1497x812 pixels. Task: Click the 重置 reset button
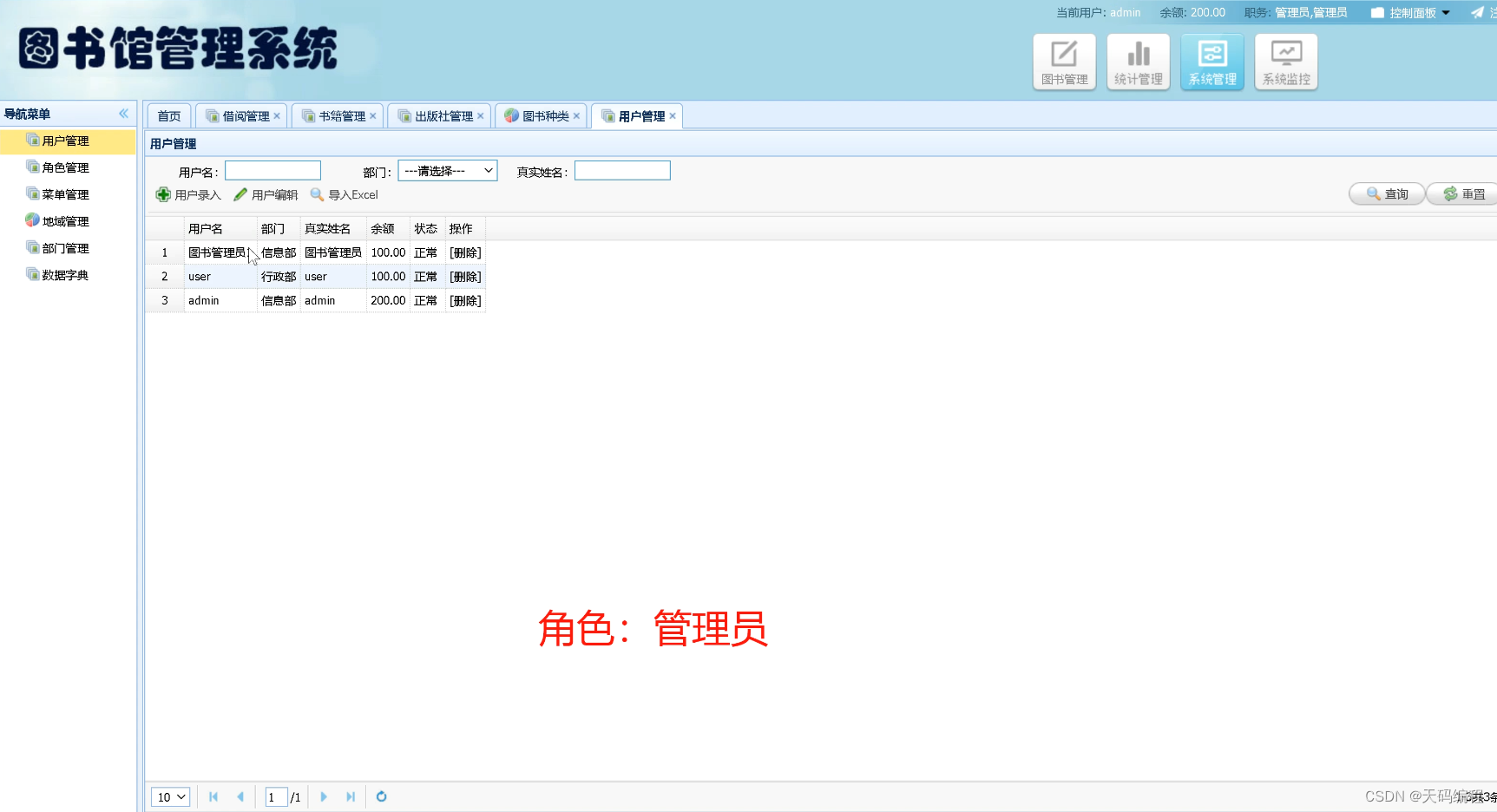pyautogui.click(x=1464, y=194)
